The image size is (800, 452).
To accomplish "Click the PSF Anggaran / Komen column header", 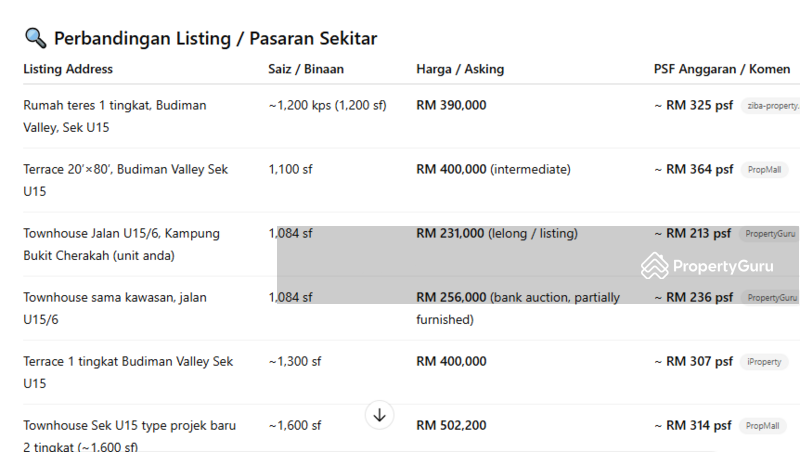I will (722, 69).
